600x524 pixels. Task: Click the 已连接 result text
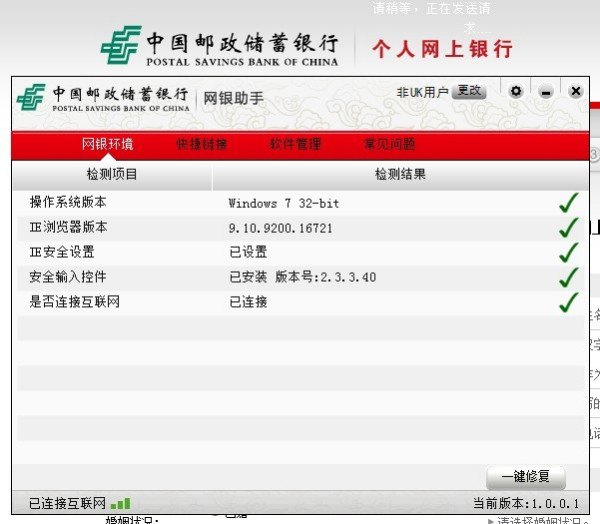pos(248,302)
